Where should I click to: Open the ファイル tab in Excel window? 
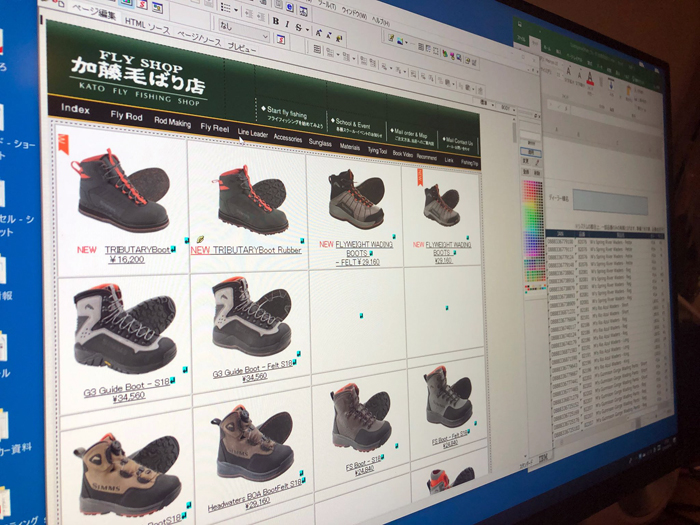(521, 39)
